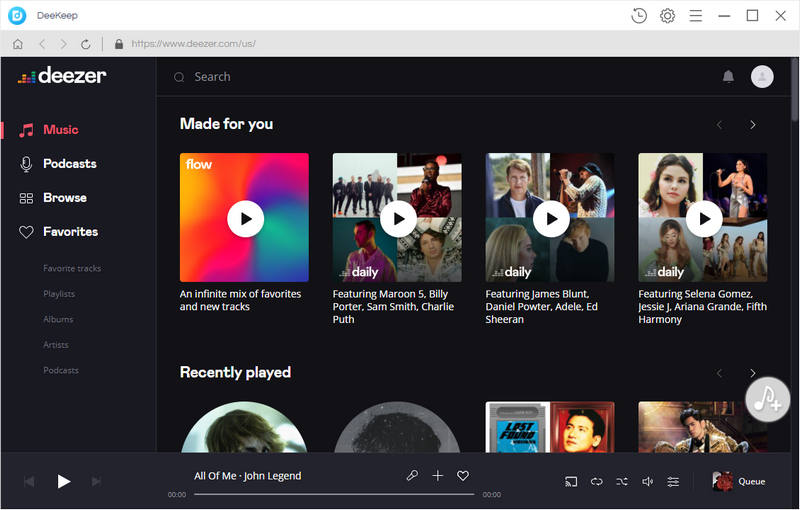Click the browser home icon
The height and width of the screenshot is (510, 800).
tap(18, 44)
